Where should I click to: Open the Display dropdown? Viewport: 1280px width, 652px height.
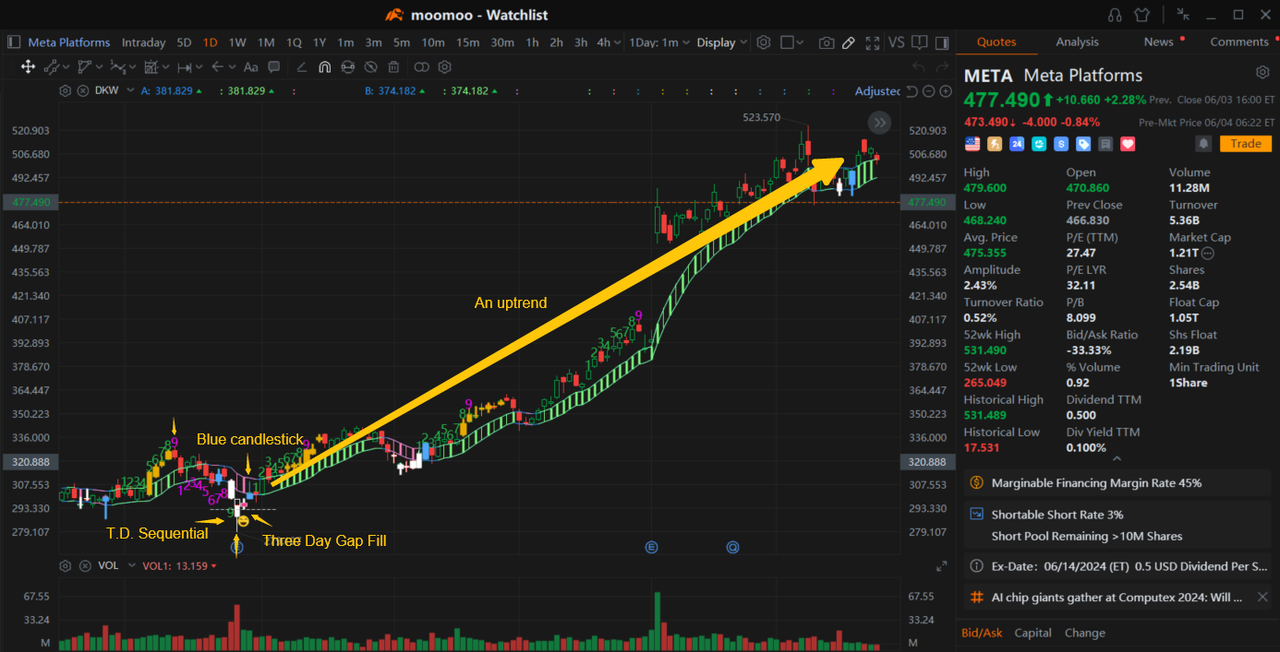[721, 42]
